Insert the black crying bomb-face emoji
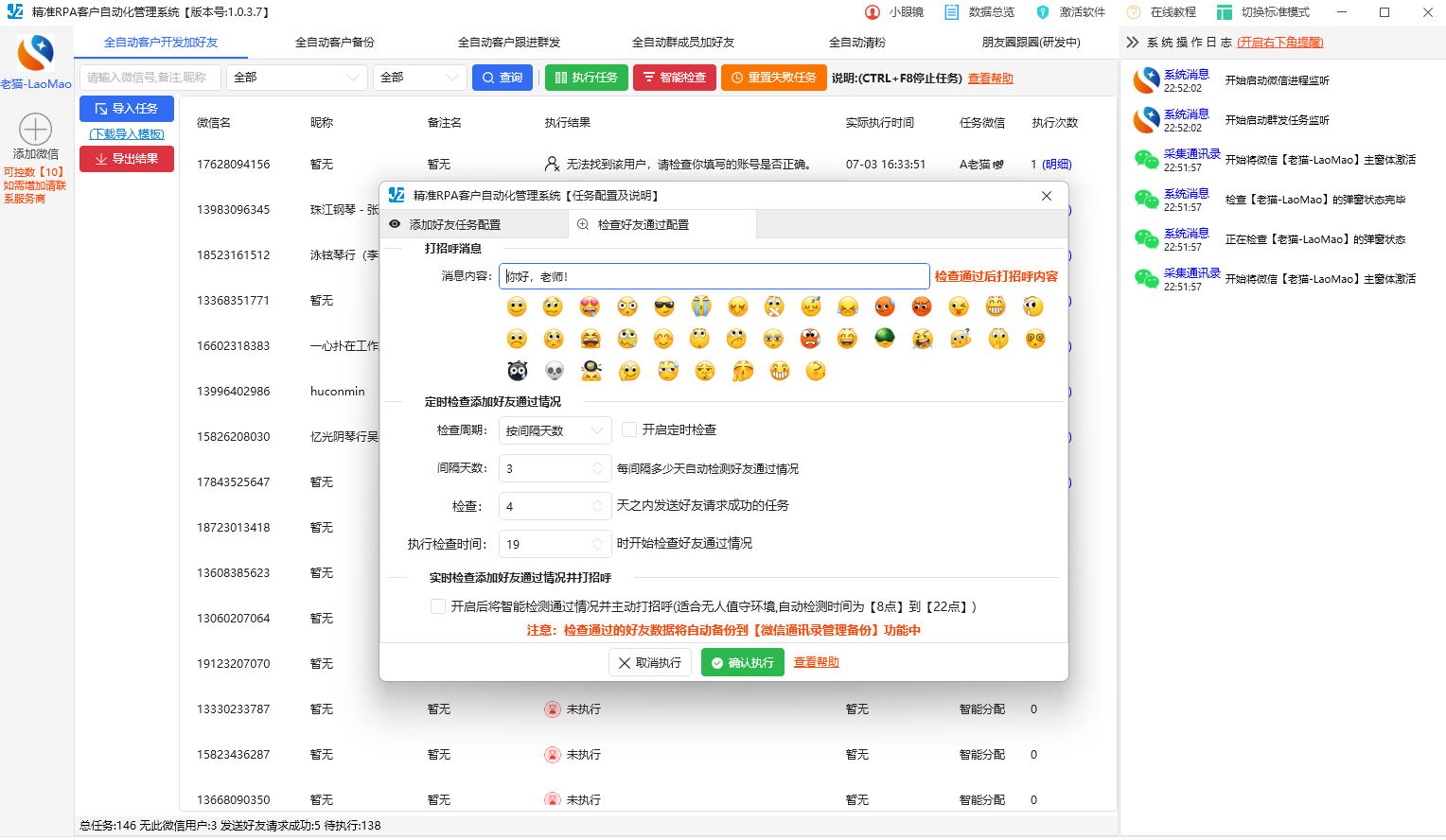 [x=517, y=371]
